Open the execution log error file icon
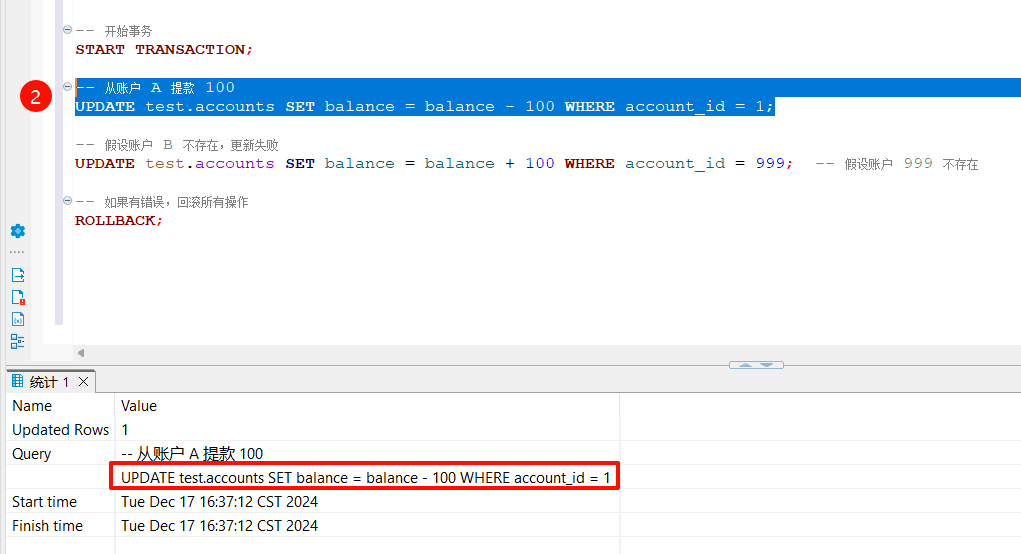 pyautogui.click(x=17, y=297)
